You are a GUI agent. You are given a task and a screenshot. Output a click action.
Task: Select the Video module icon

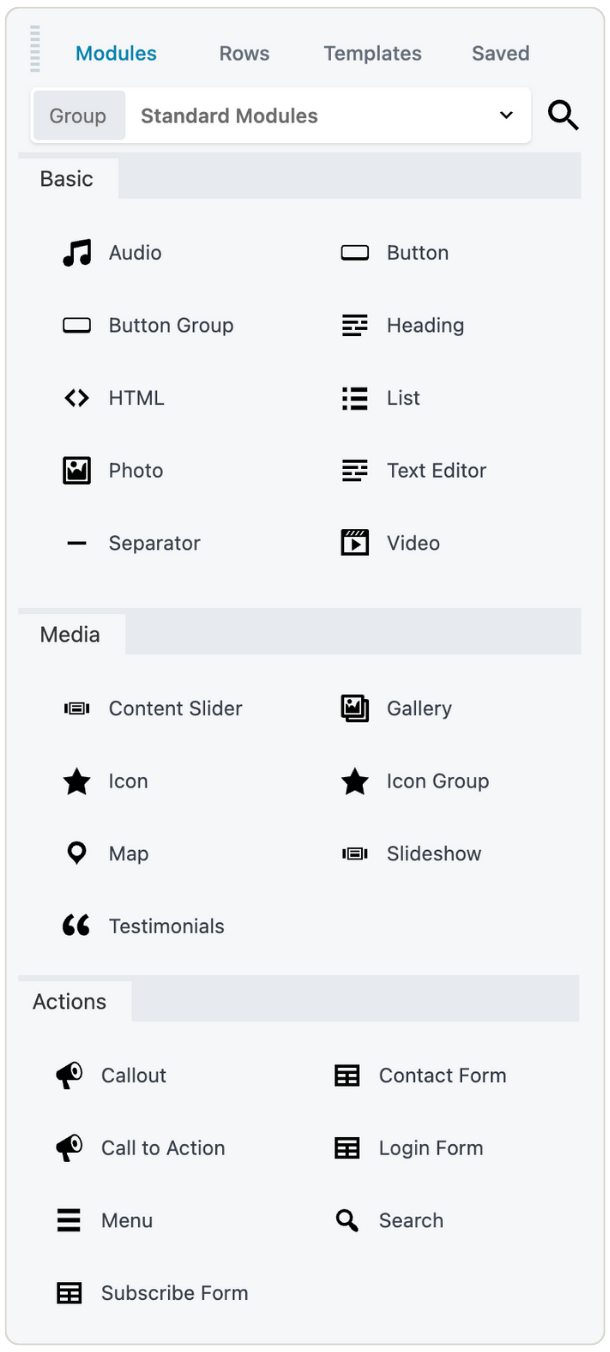coord(354,543)
